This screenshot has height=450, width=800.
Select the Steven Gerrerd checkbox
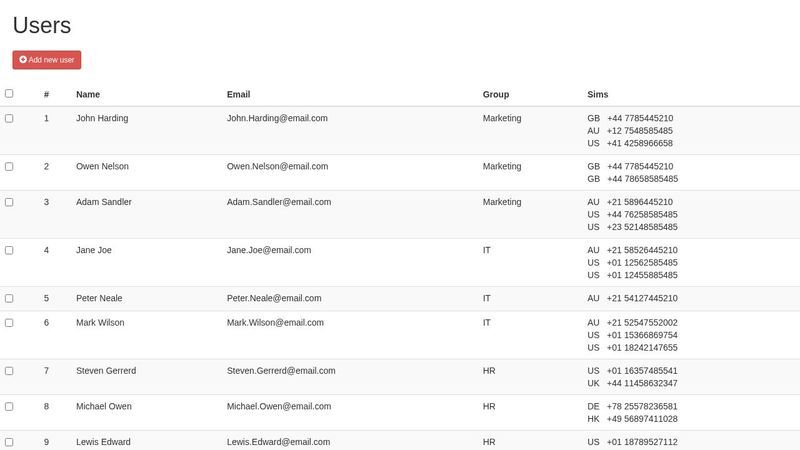[9, 370]
